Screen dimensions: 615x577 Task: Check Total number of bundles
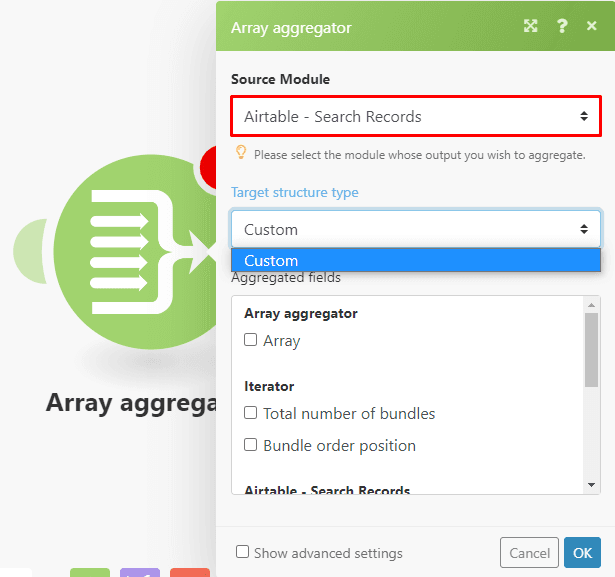(x=251, y=413)
